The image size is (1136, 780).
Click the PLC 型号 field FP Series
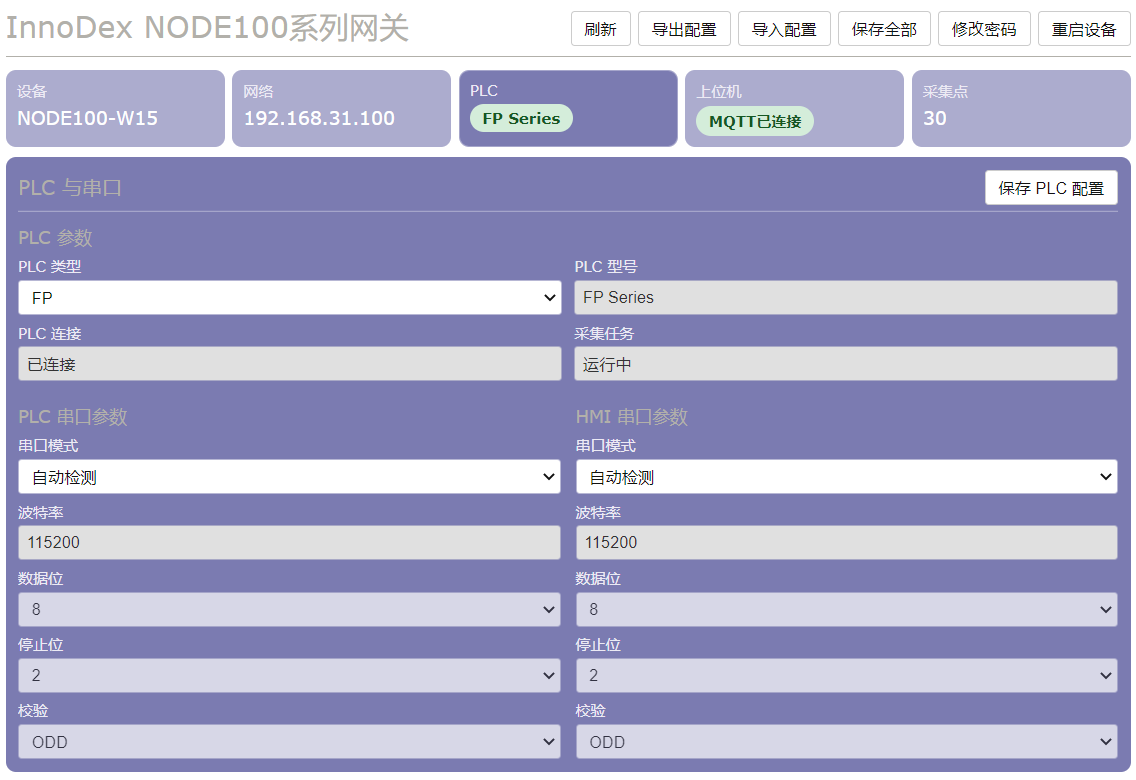click(845, 298)
